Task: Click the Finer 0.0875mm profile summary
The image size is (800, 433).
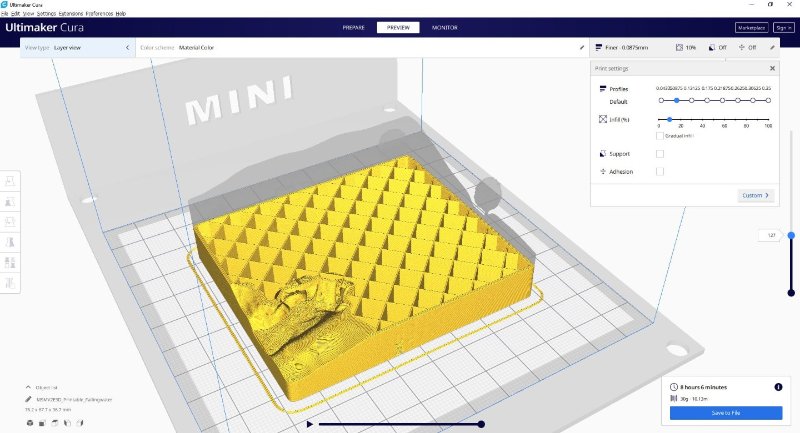Action: pos(622,47)
